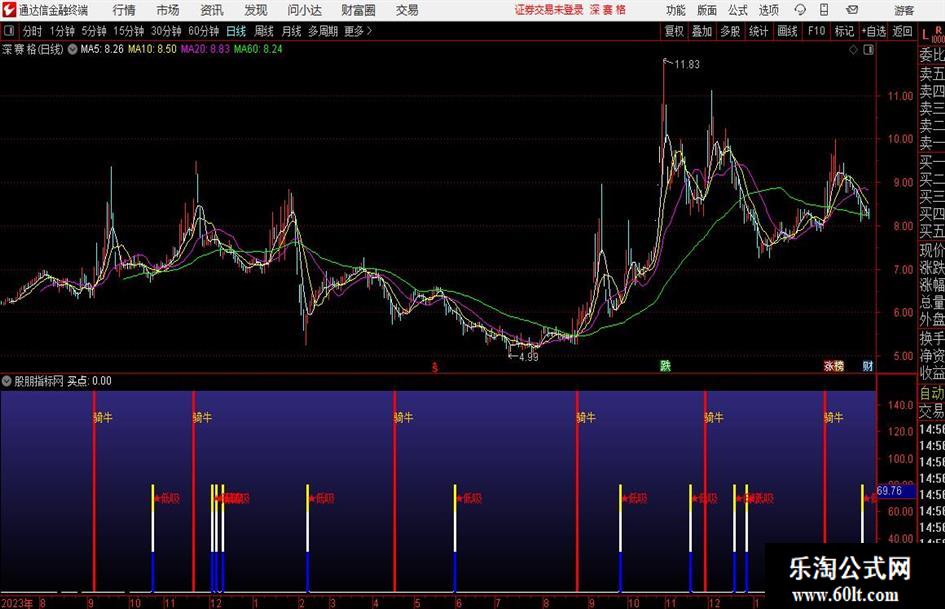Open the 交易 menu

tap(407, 10)
